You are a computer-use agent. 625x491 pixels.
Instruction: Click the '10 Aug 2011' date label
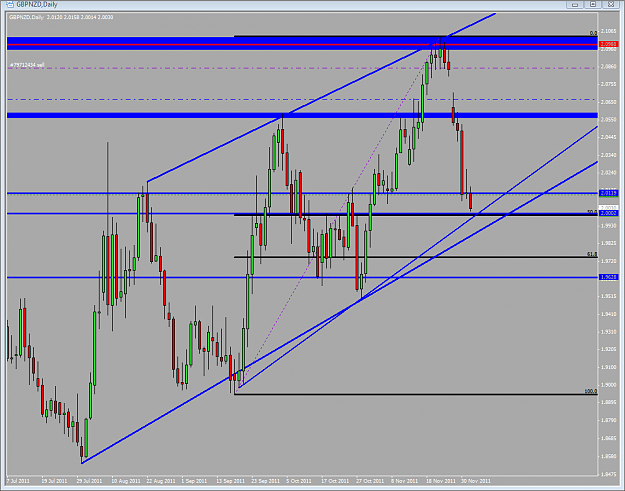click(x=126, y=481)
